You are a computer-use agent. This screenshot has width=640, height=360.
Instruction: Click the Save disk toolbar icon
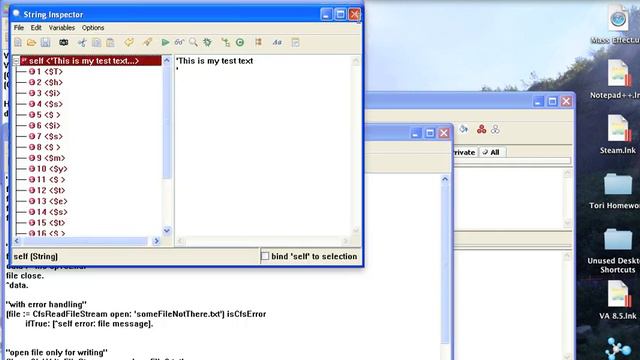pyautogui.click(x=45, y=42)
